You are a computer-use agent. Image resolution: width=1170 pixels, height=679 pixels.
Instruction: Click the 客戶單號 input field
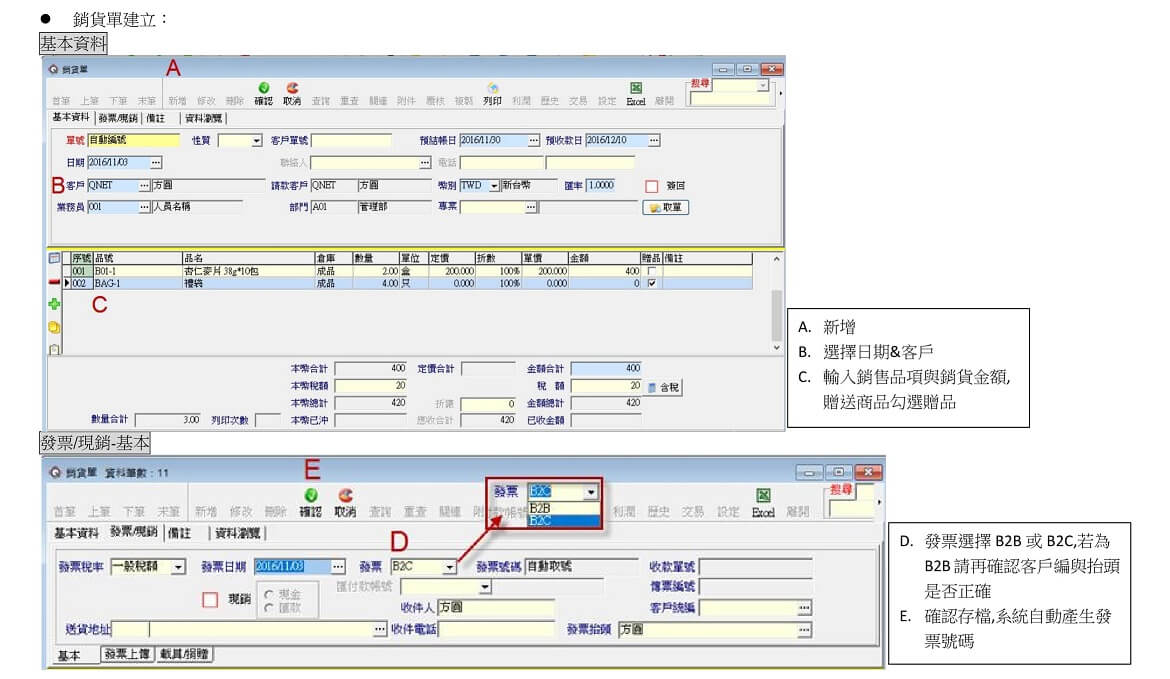click(x=351, y=141)
